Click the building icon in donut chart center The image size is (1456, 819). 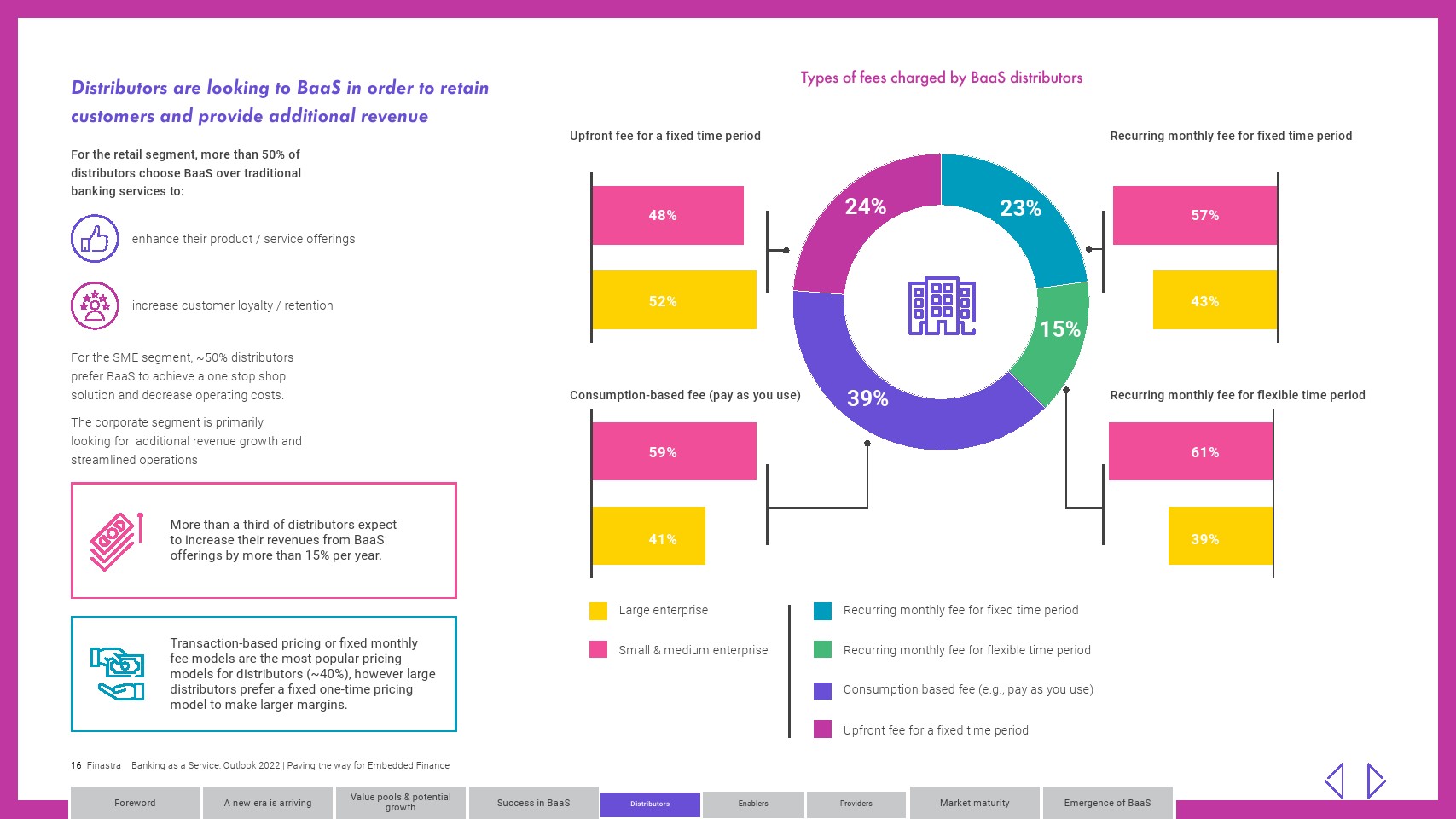click(942, 305)
